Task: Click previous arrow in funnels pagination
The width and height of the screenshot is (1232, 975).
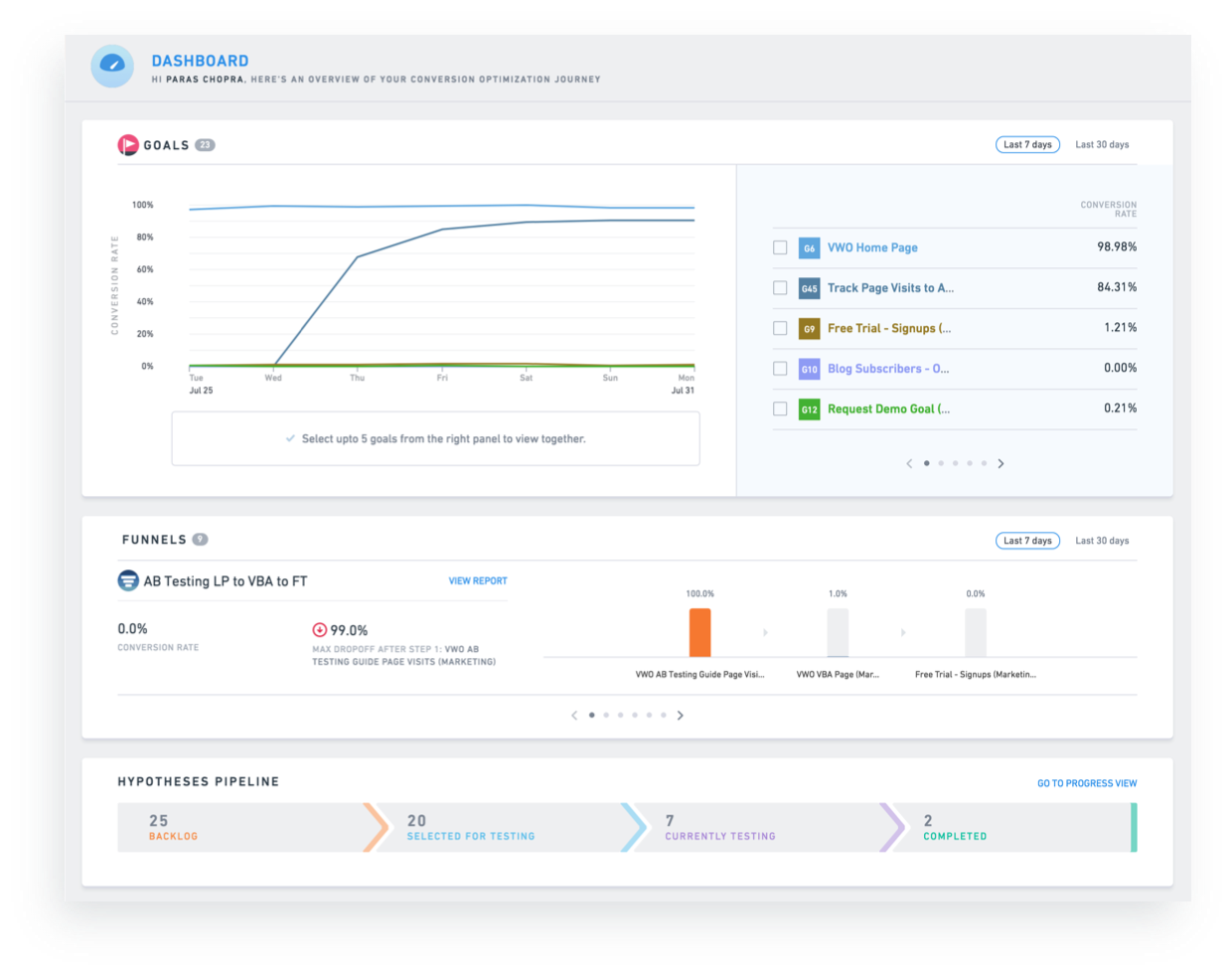Action: pyautogui.click(x=574, y=715)
